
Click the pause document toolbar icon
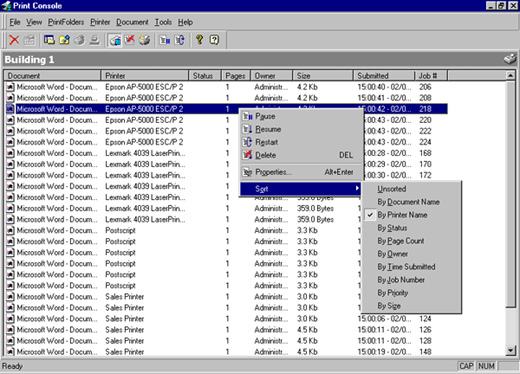165,40
